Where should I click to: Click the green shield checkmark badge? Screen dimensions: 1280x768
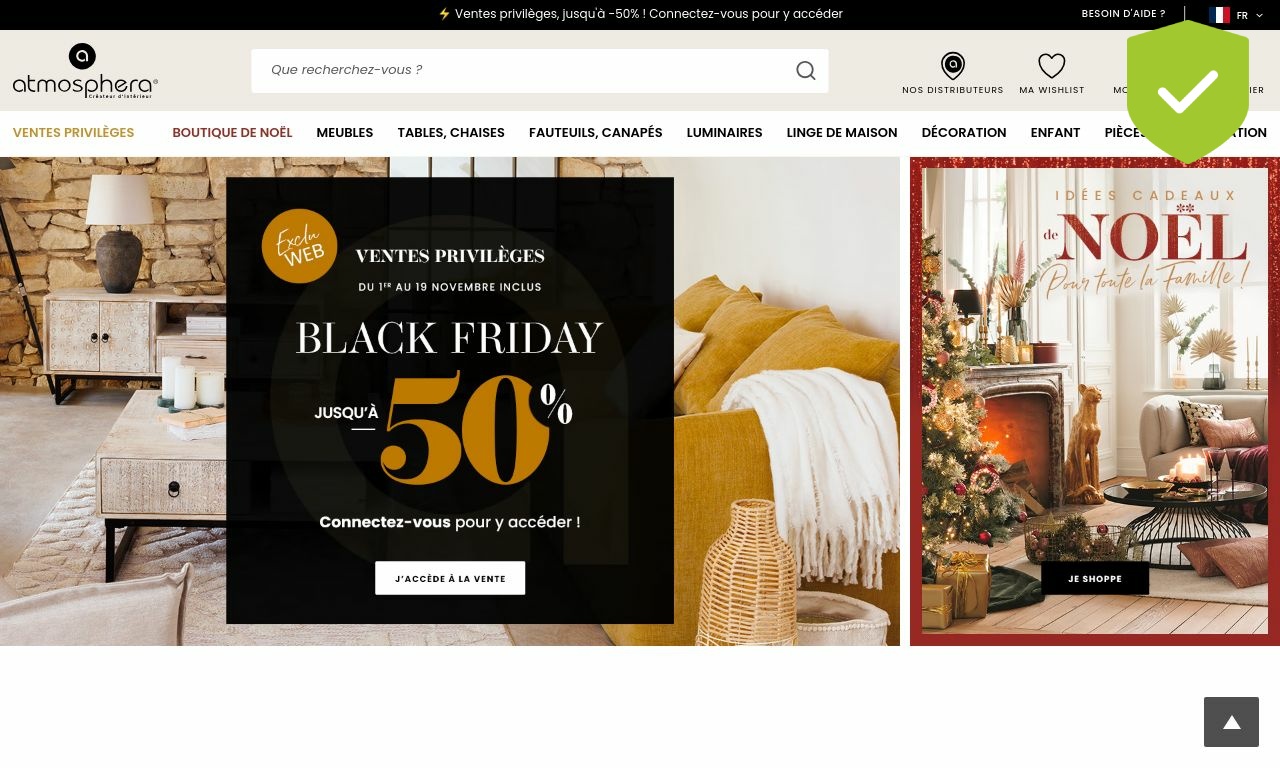pyautogui.click(x=1188, y=92)
